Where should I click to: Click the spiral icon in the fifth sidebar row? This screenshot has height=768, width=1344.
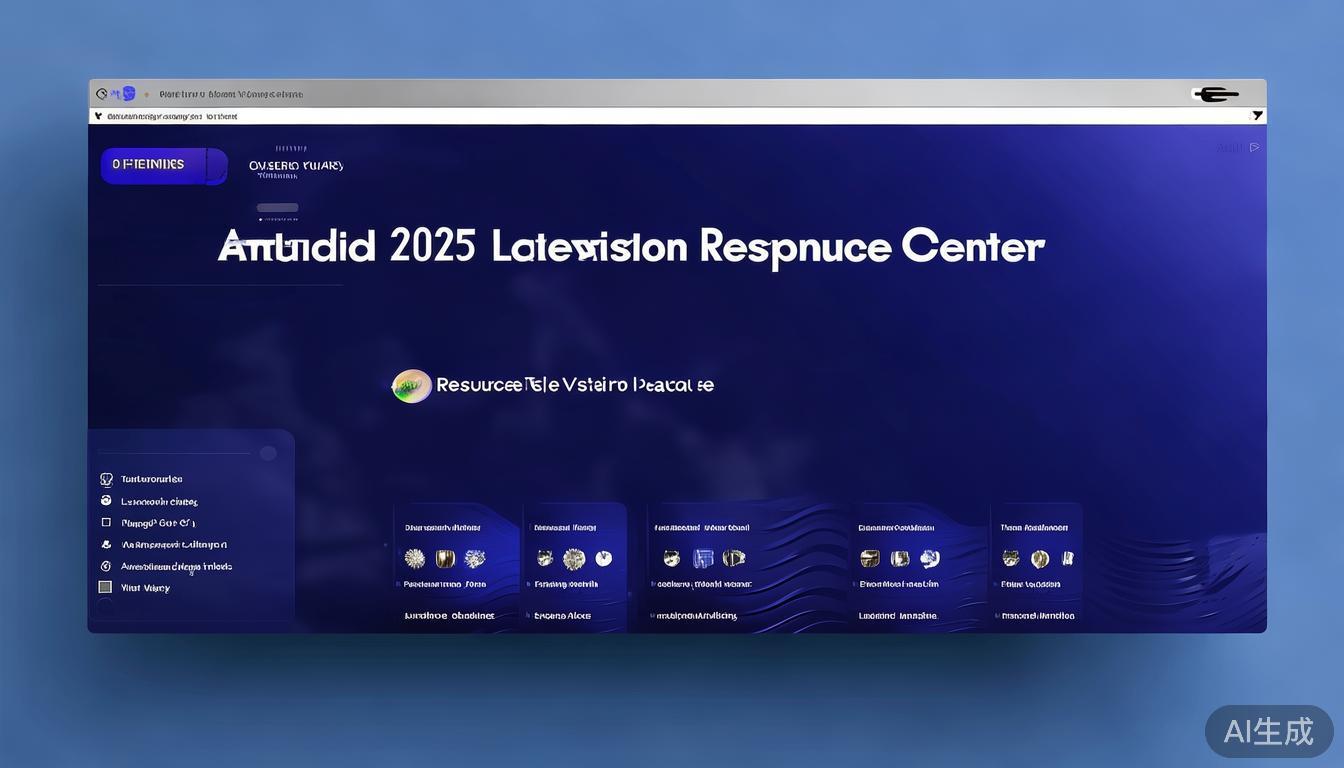(x=106, y=566)
